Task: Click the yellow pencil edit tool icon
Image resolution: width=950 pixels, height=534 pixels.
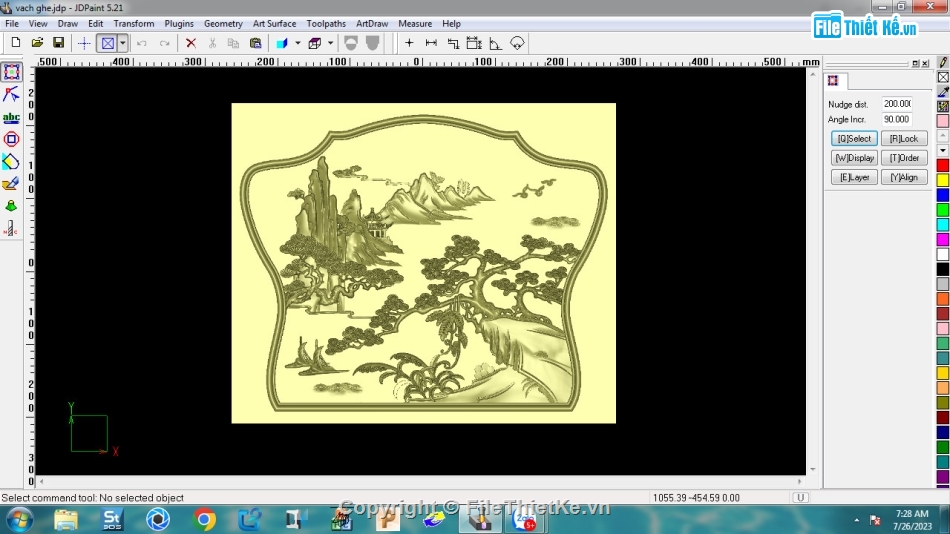Action: pos(12,184)
